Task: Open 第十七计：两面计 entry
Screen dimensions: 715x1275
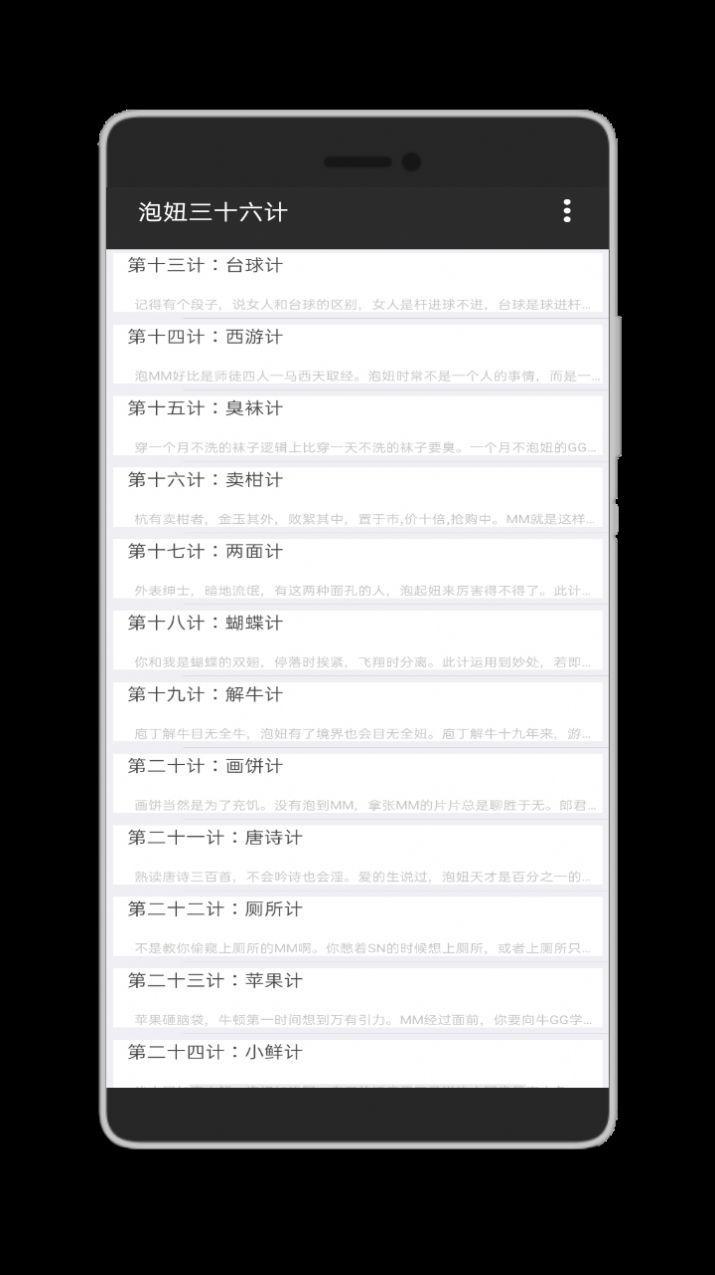Action: pyautogui.click(x=356, y=569)
